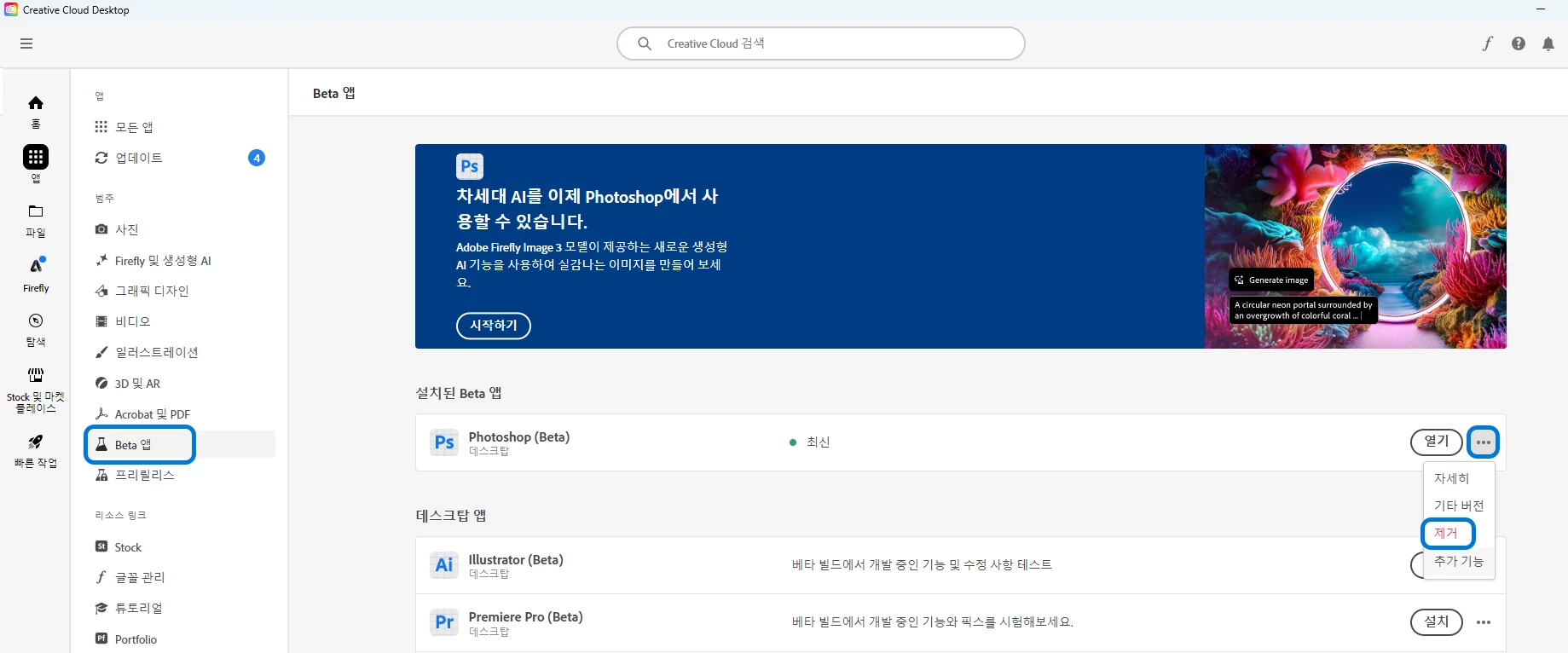The width and height of the screenshot is (1568, 653).
Task: Open Discover (탐색) compass icon
Action: click(36, 321)
